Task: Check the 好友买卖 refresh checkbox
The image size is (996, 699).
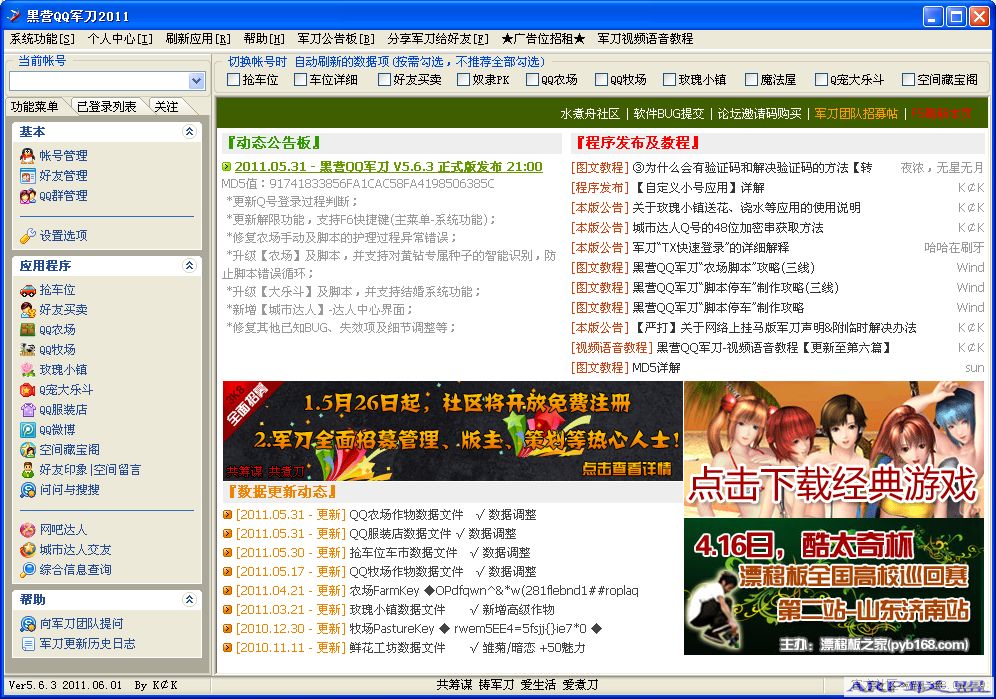Action: point(384,79)
